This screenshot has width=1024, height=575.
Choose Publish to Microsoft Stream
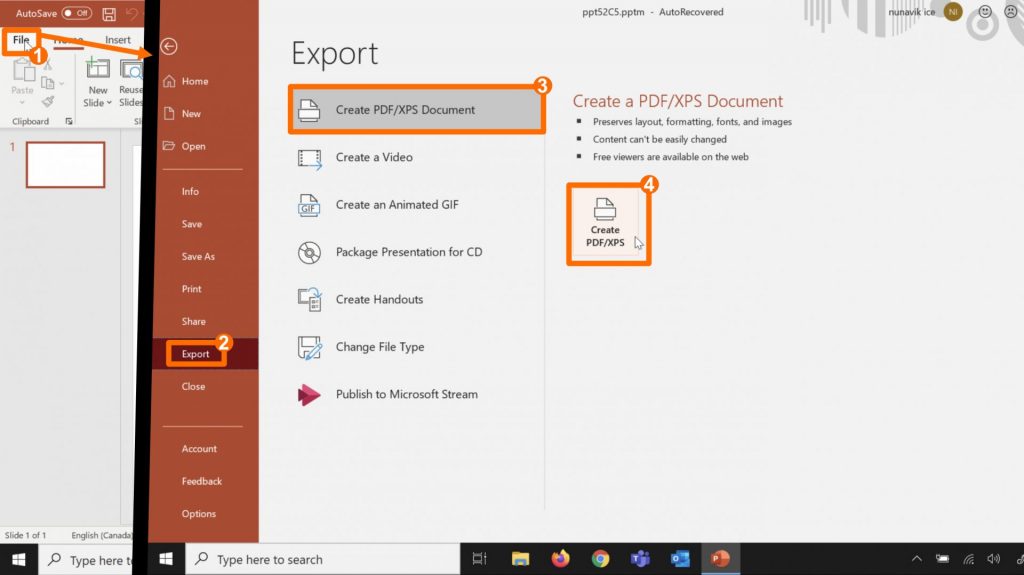(406, 394)
